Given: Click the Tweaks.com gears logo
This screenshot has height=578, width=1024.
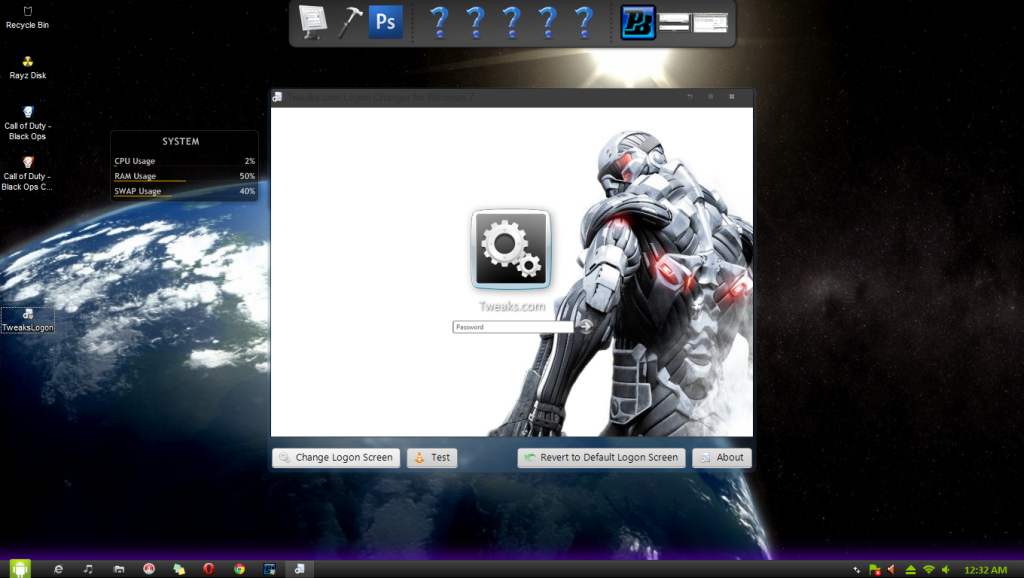Looking at the screenshot, I should (510, 249).
